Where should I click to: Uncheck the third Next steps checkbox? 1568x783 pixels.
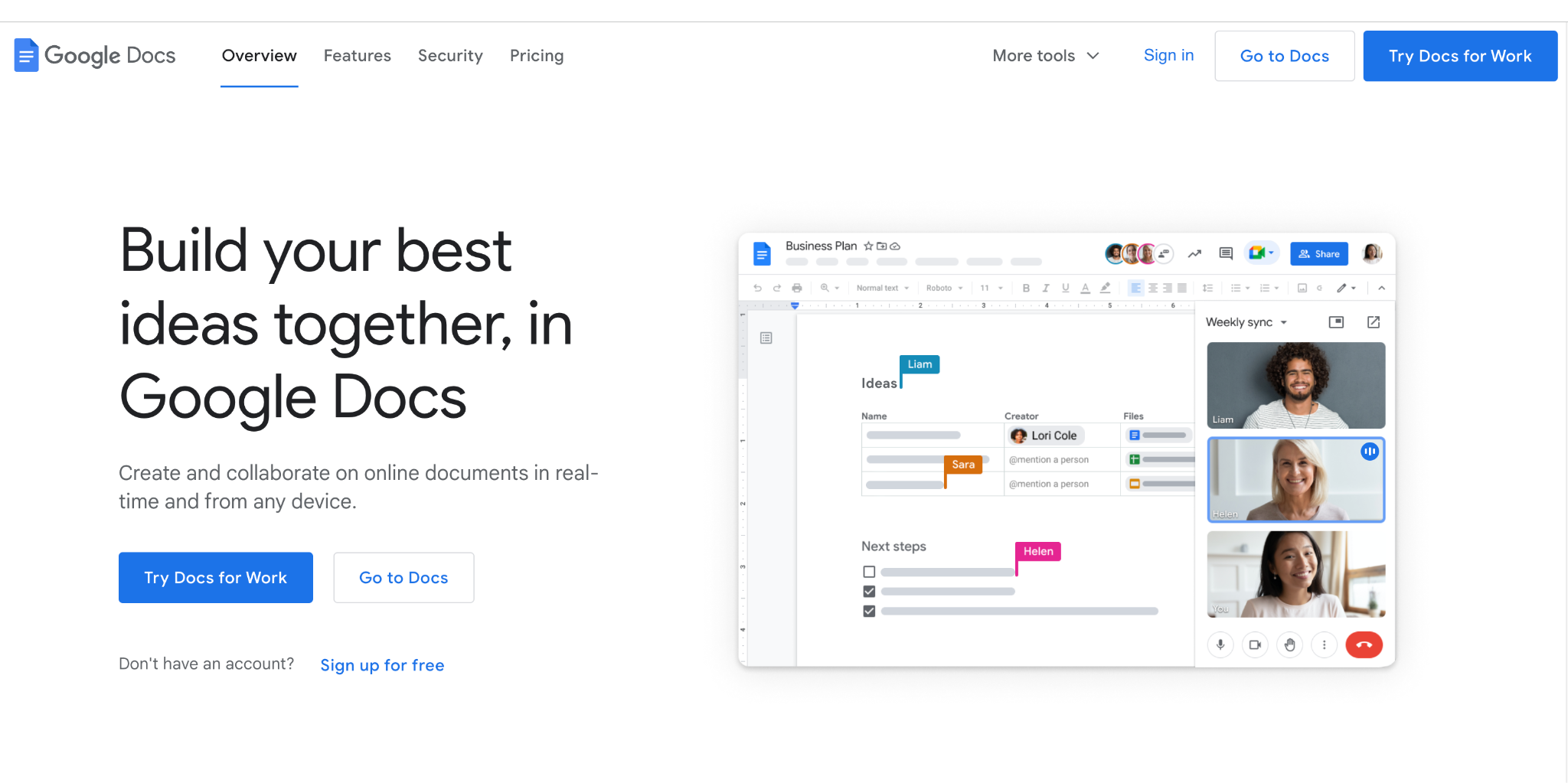coord(869,612)
